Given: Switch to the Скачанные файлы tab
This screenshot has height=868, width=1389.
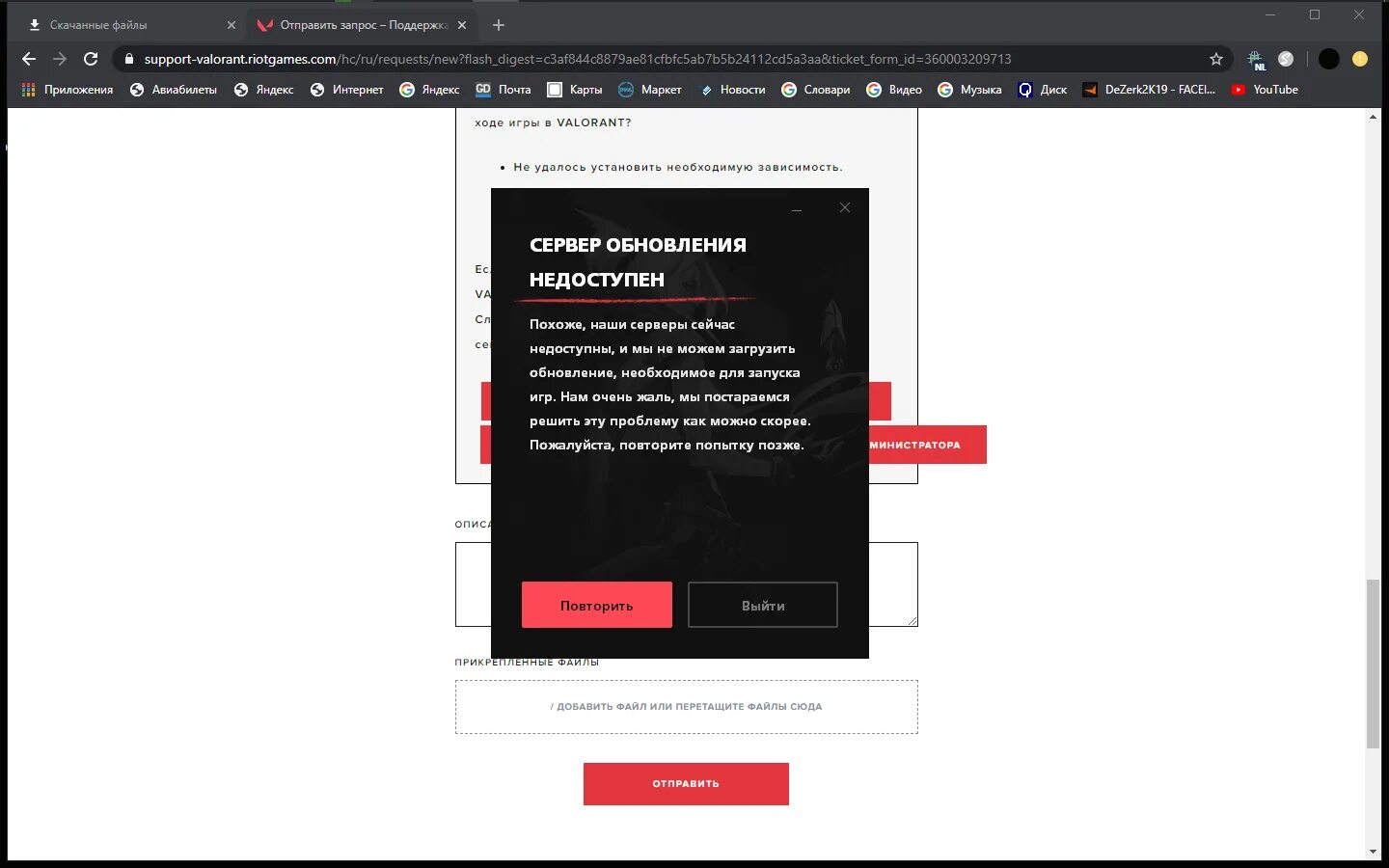Looking at the screenshot, I should pos(130,25).
